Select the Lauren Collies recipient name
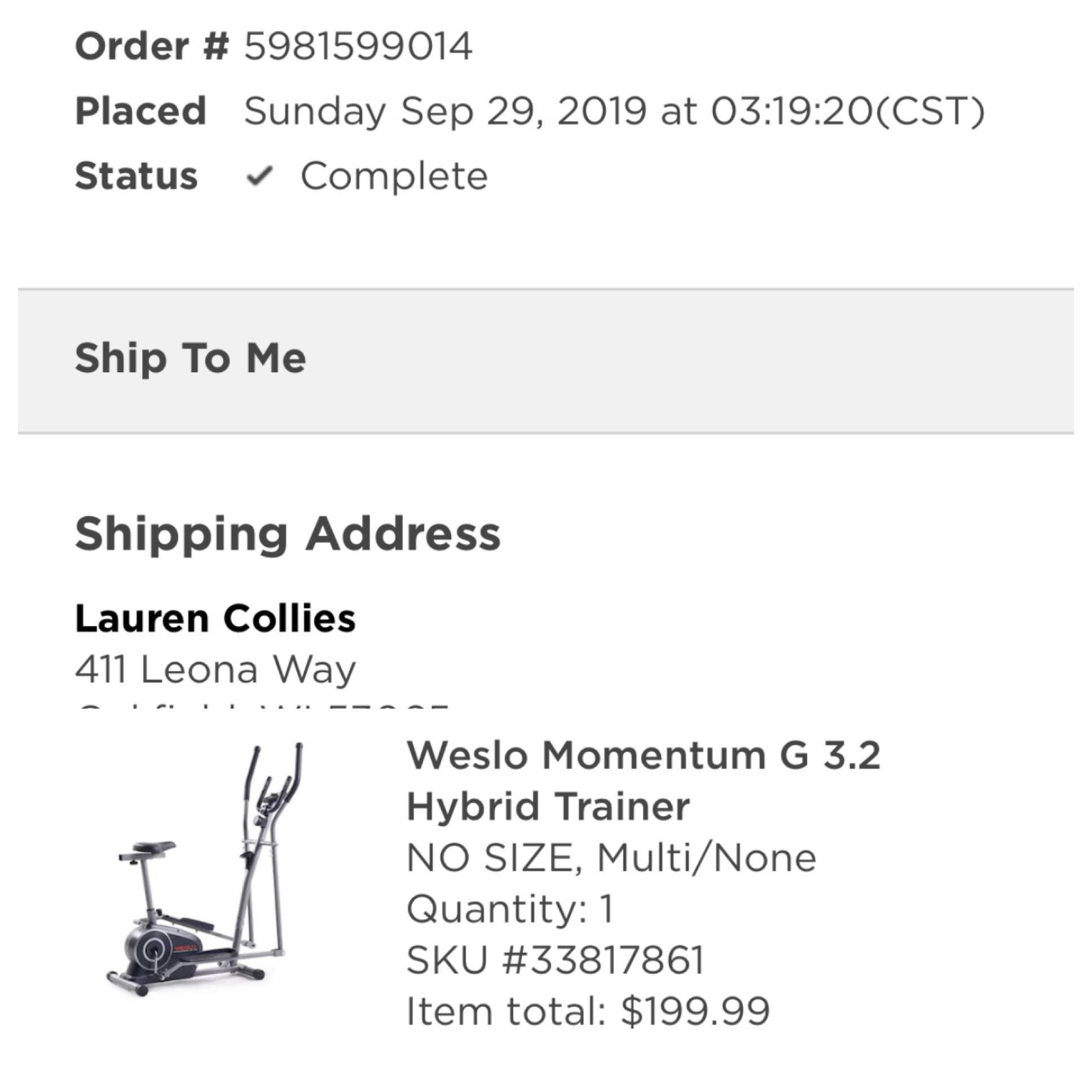Image resolution: width=1092 pixels, height=1092 pixels. pos(215,618)
